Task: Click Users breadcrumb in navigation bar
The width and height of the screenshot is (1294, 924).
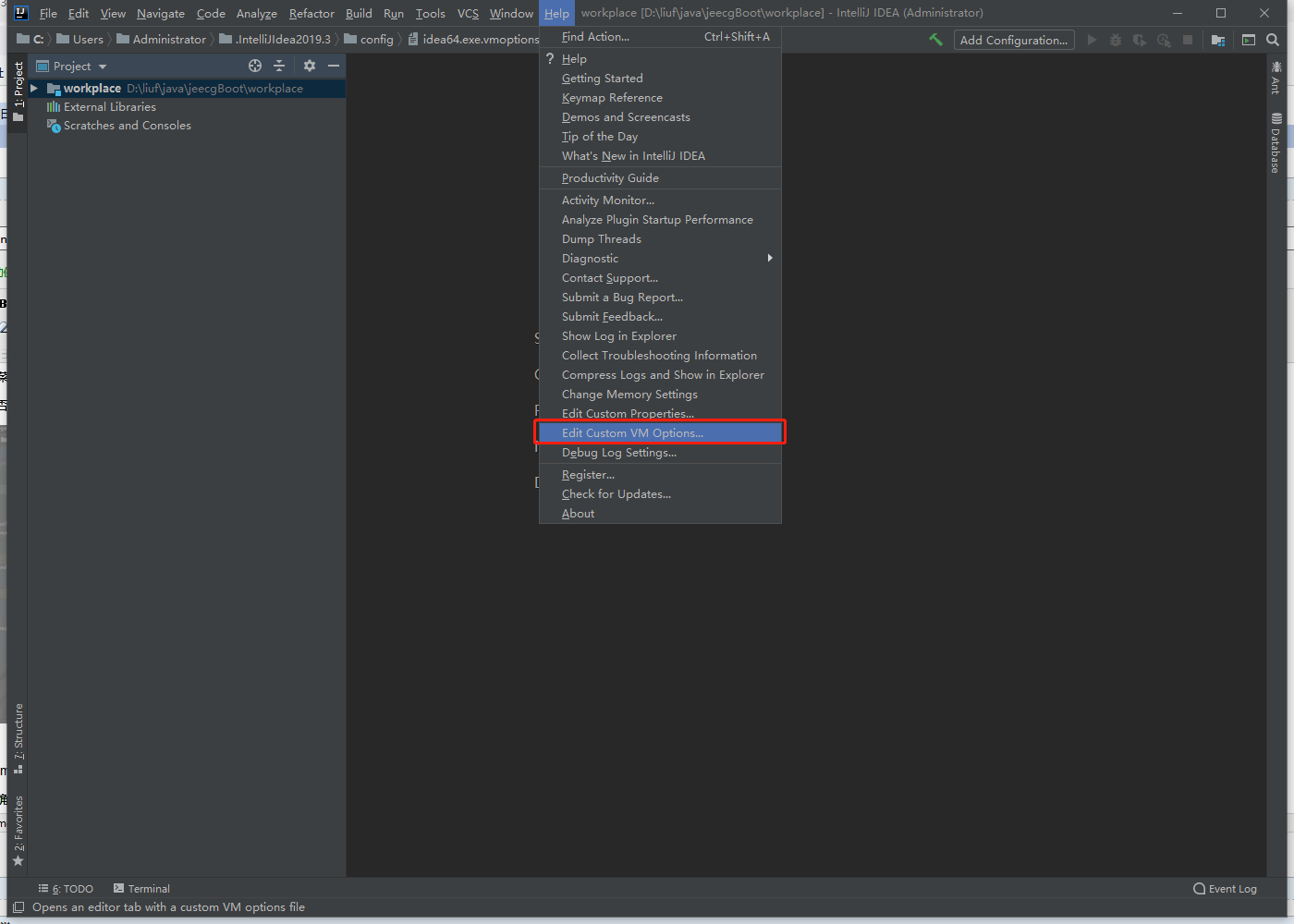Action: 80,39
